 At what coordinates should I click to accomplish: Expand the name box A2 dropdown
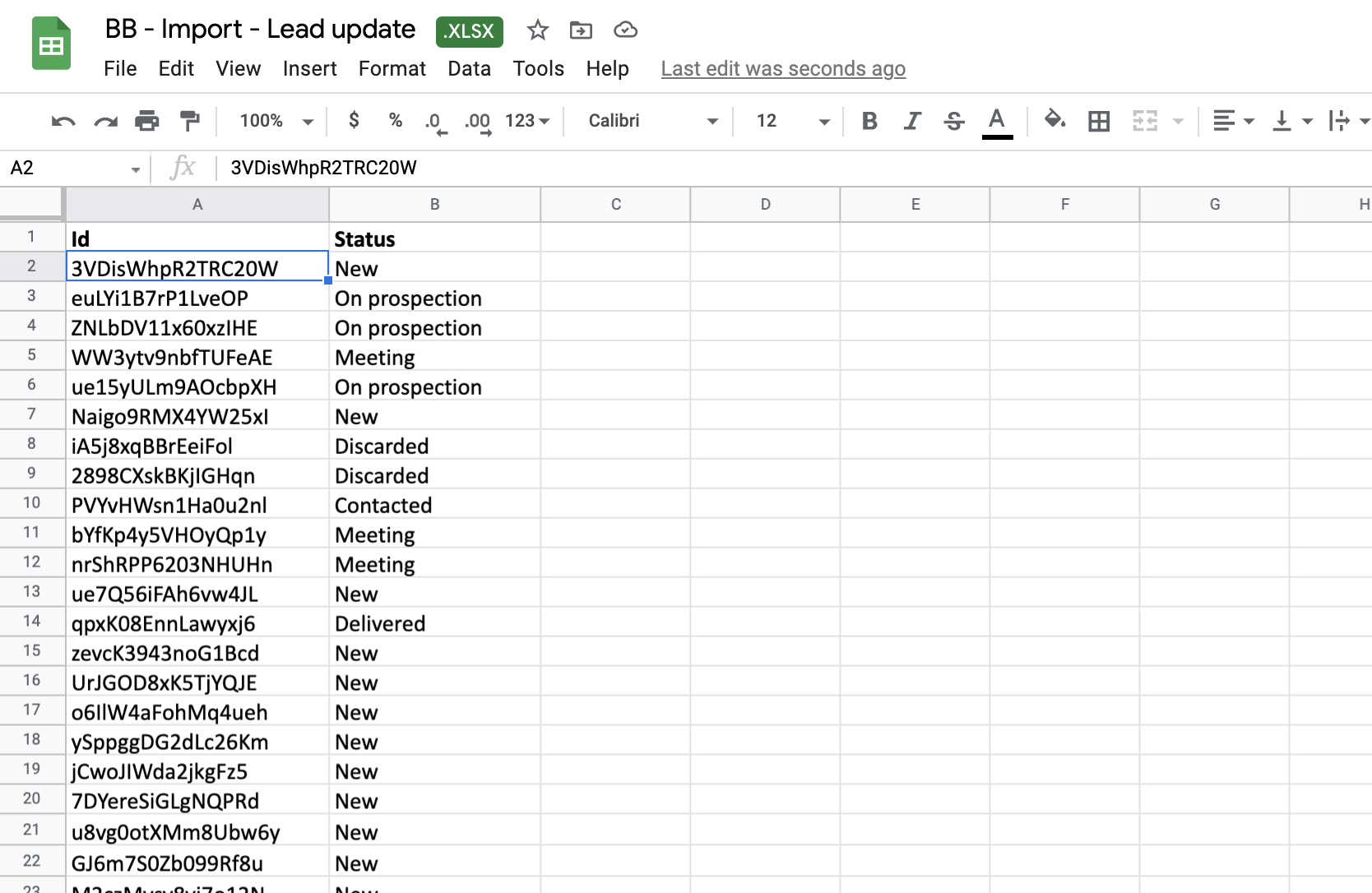[x=135, y=169]
